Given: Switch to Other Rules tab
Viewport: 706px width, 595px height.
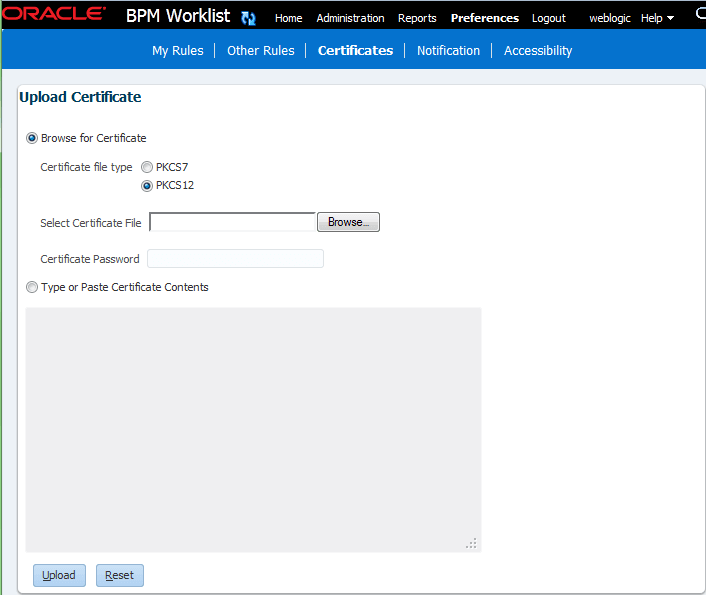Looking at the screenshot, I should point(261,50).
